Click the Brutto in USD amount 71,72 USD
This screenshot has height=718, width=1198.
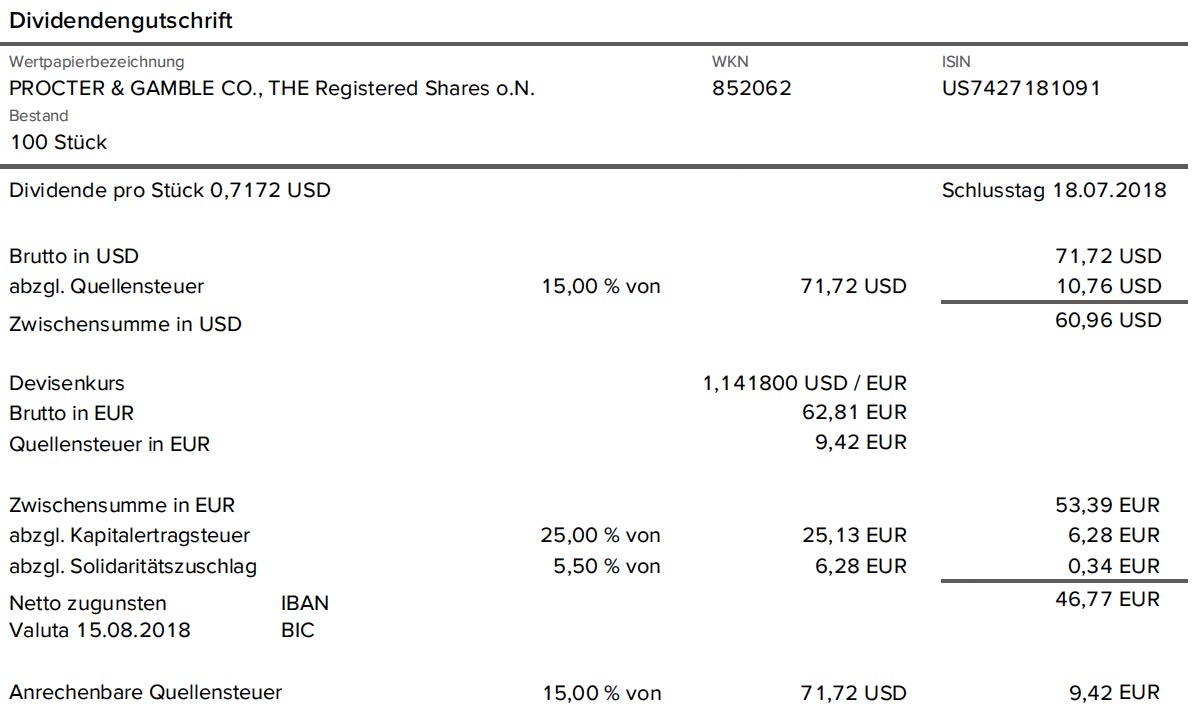coord(1108,256)
